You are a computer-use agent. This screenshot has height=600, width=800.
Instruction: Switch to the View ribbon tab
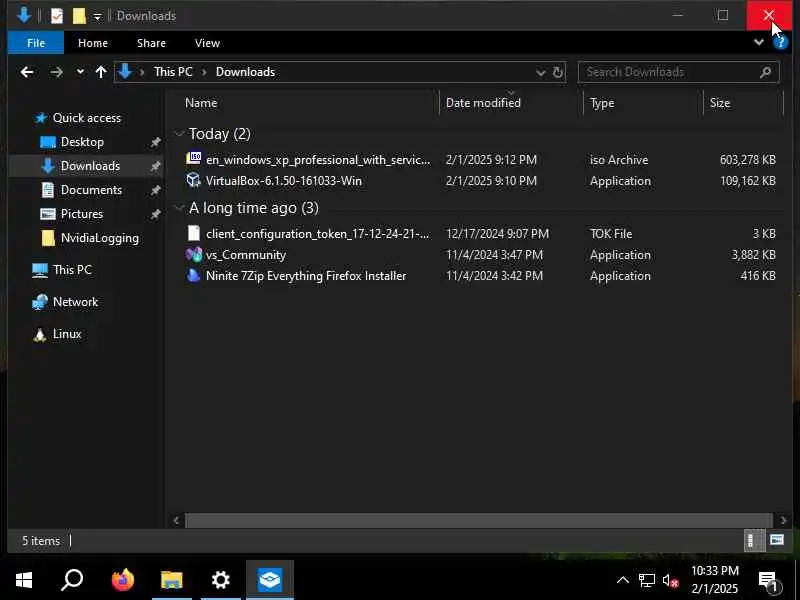[x=207, y=43]
